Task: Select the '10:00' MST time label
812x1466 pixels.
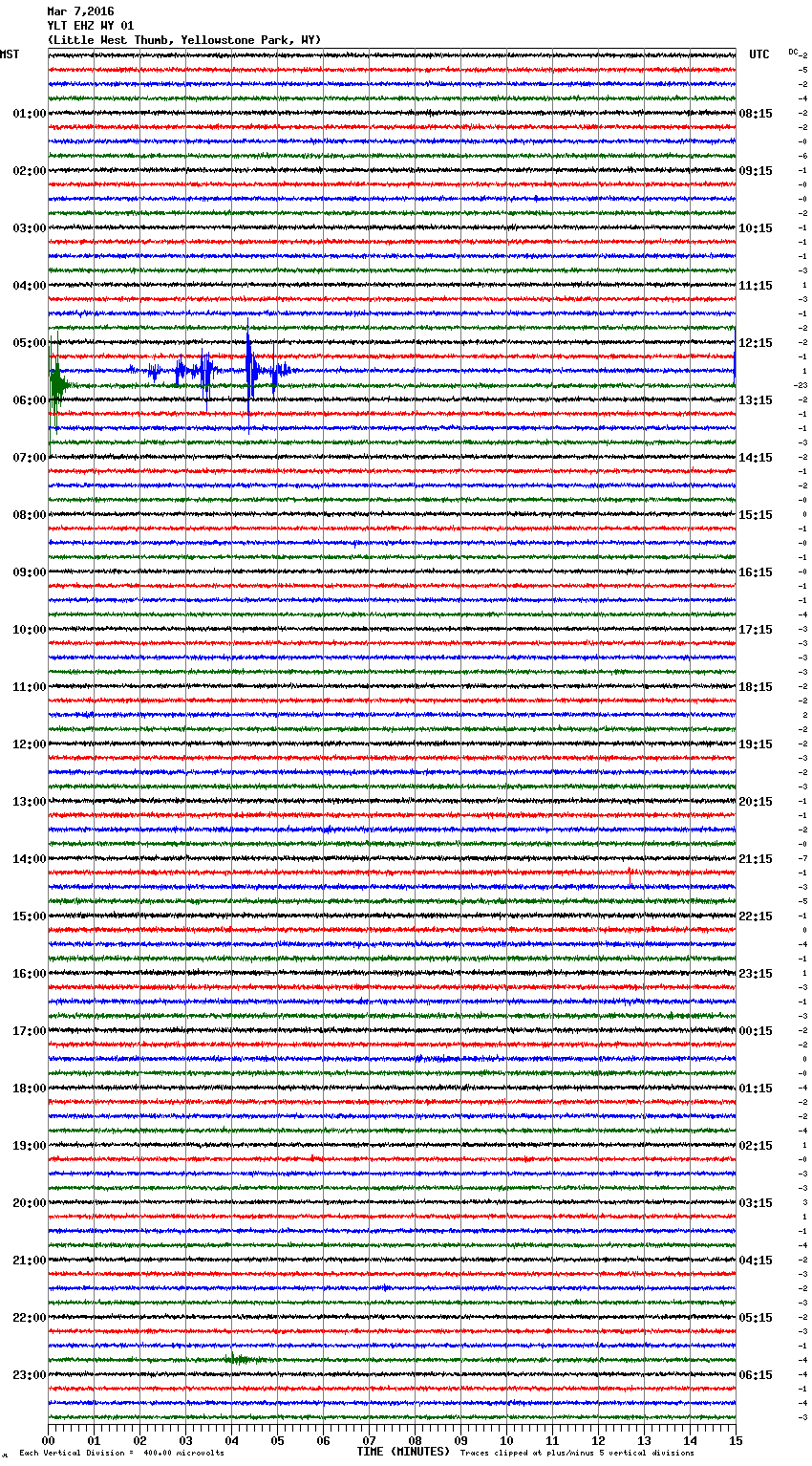Action: point(29,630)
